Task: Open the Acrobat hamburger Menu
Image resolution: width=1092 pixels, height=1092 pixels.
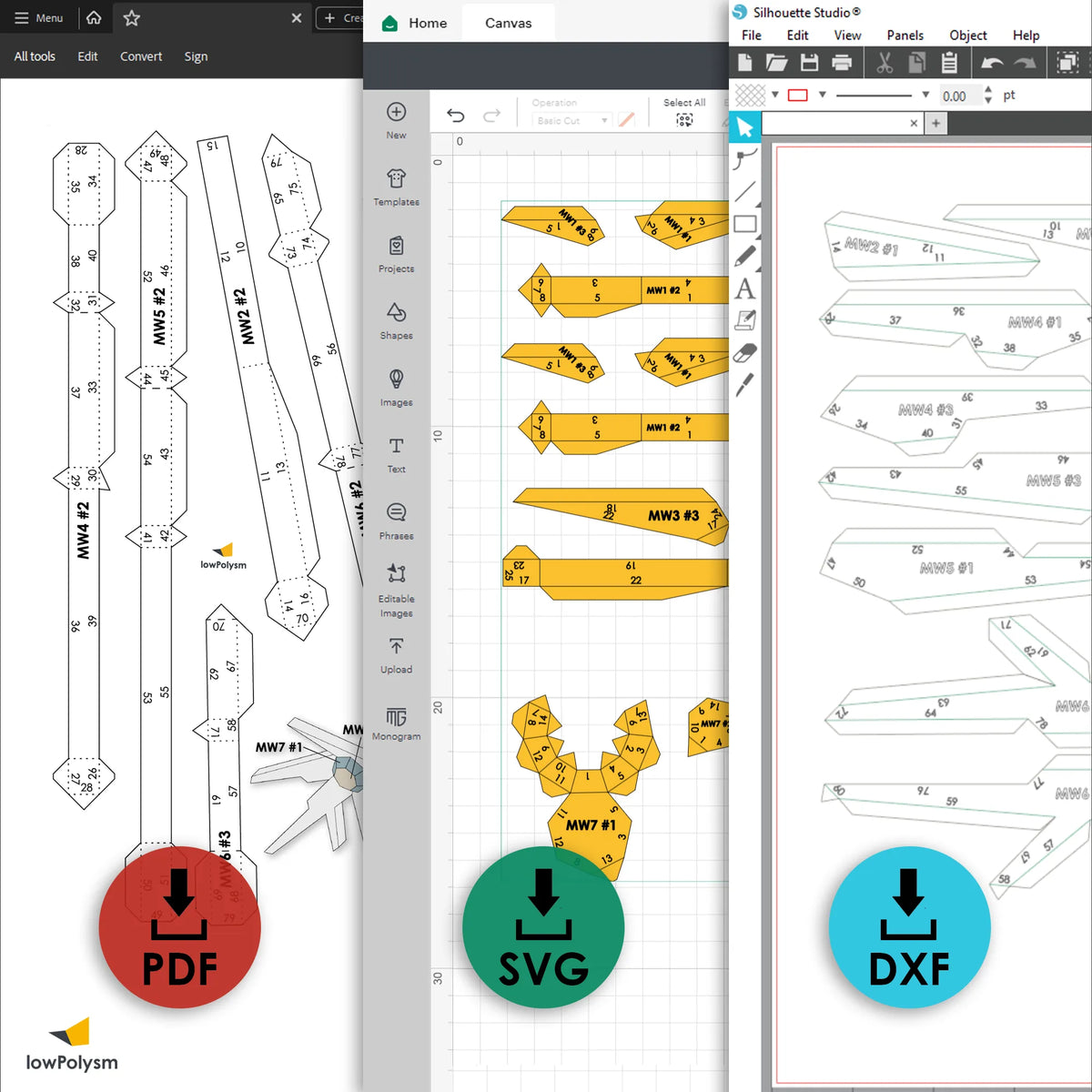Action: (x=39, y=17)
